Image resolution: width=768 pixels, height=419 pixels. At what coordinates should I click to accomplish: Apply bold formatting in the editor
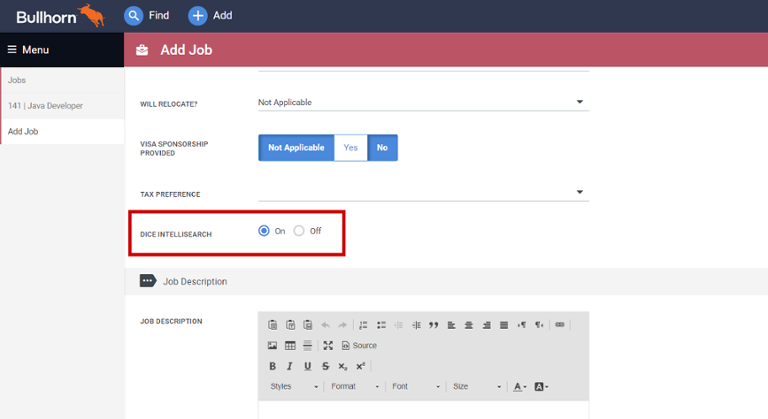pos(273,366)
